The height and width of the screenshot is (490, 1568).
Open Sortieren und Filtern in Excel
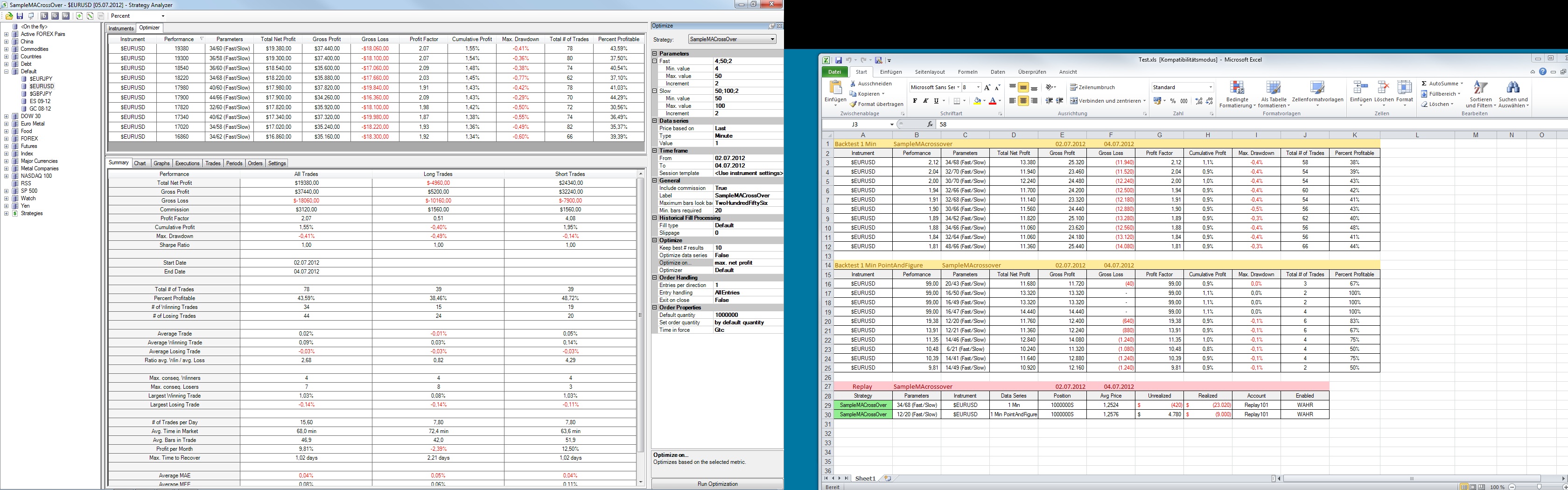point(1480,94)
